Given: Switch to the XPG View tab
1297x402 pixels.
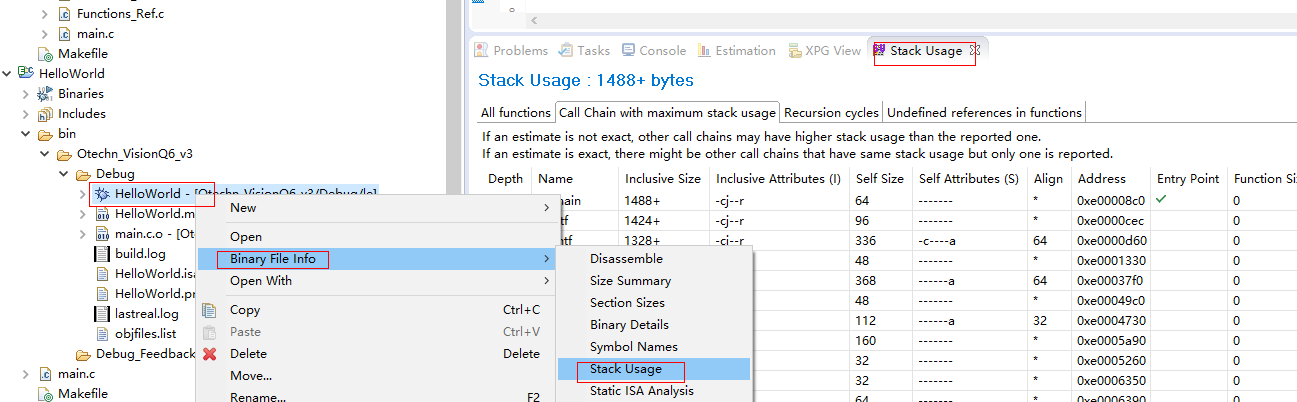Looking at the screenshot, I should tap(825, 50).
